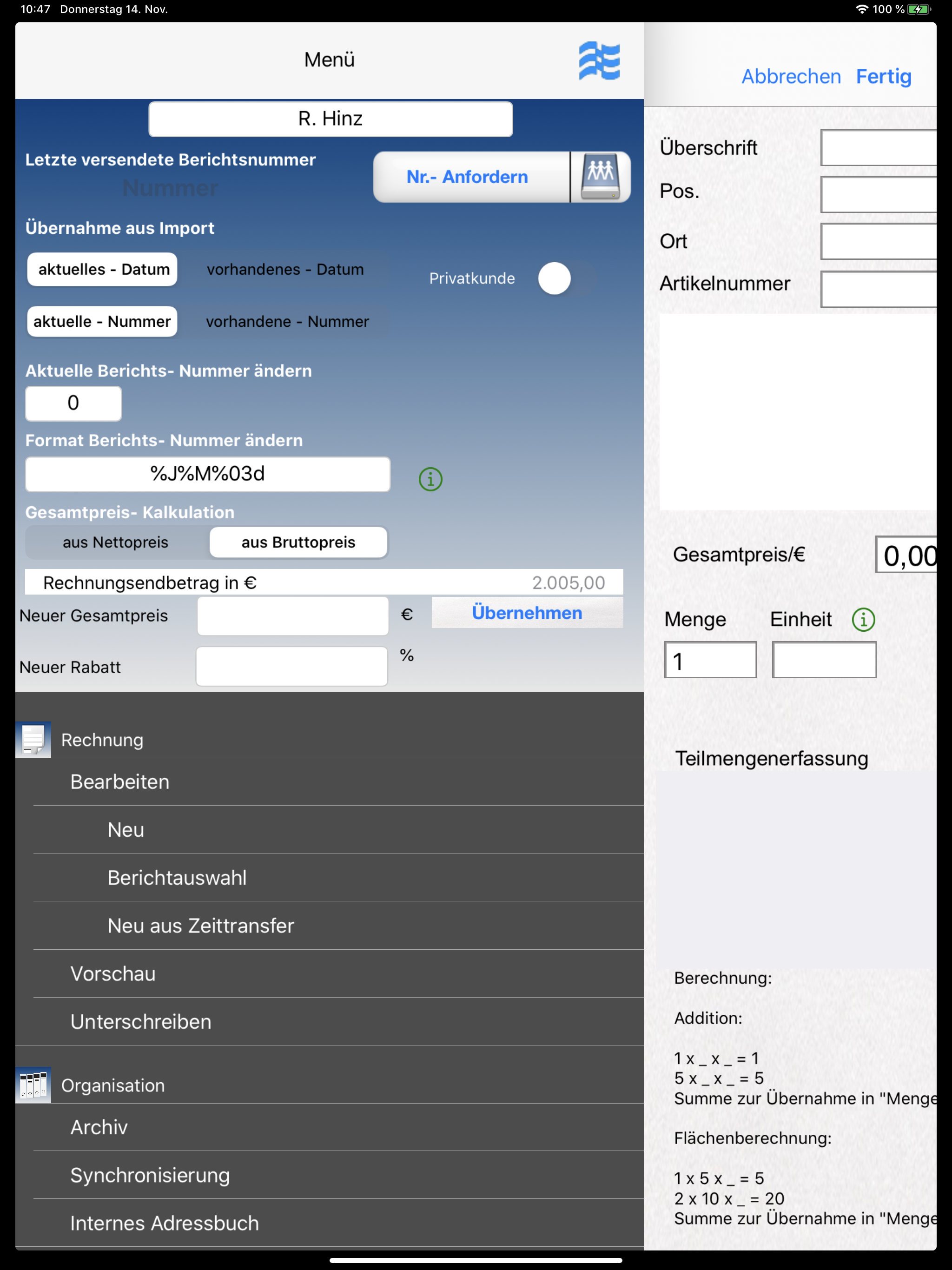Click the Teilmengenerfassung label
This screenshot has width=952, height=1270.
(771, 759)
